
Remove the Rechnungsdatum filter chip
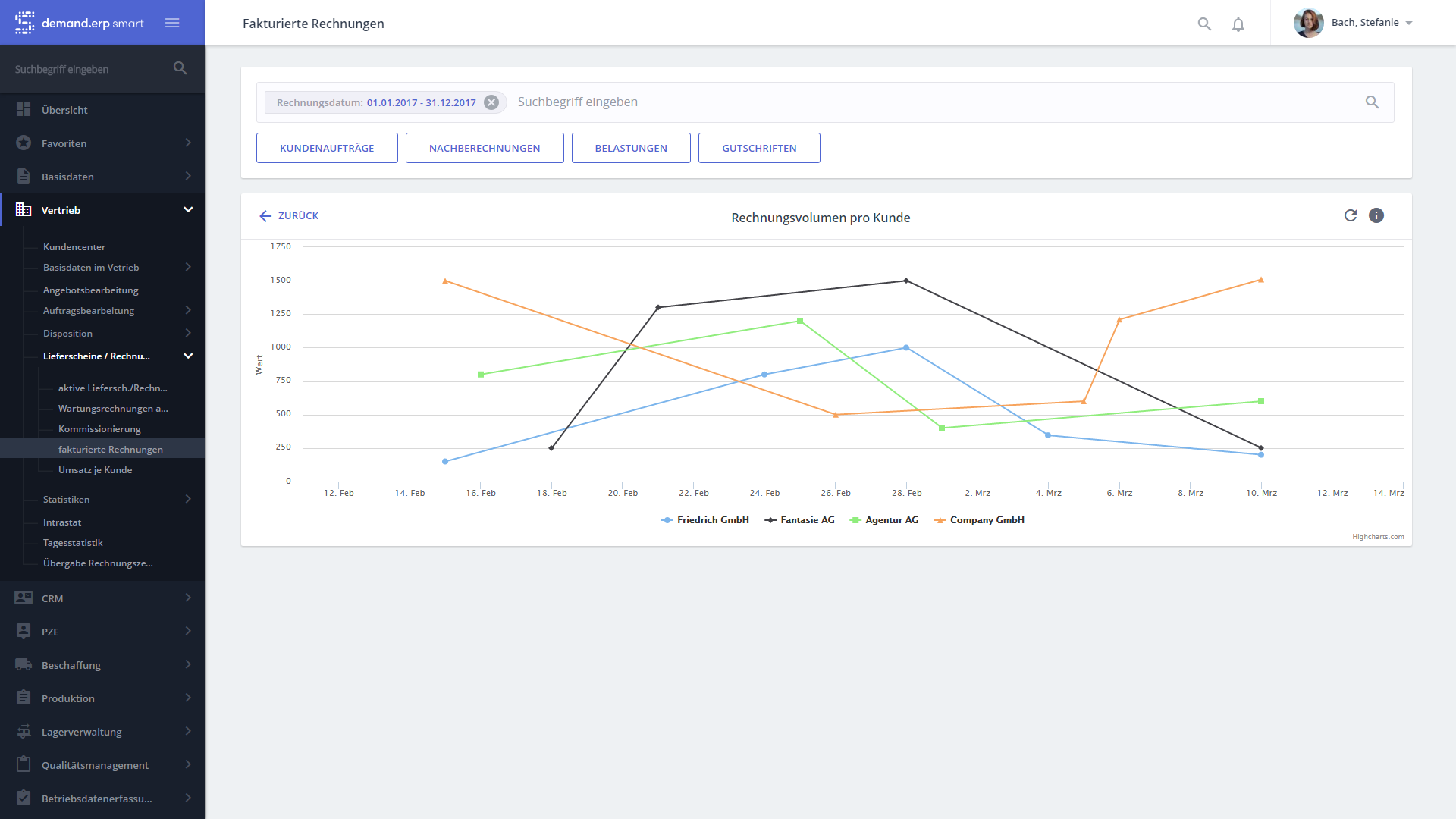(491, 102)
